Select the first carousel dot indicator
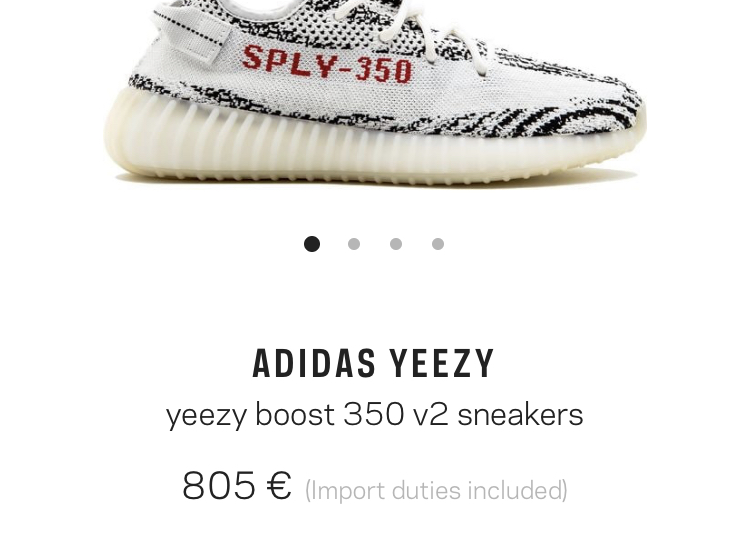The height and width of the screenshot is (535, 750). pos(312,244)
